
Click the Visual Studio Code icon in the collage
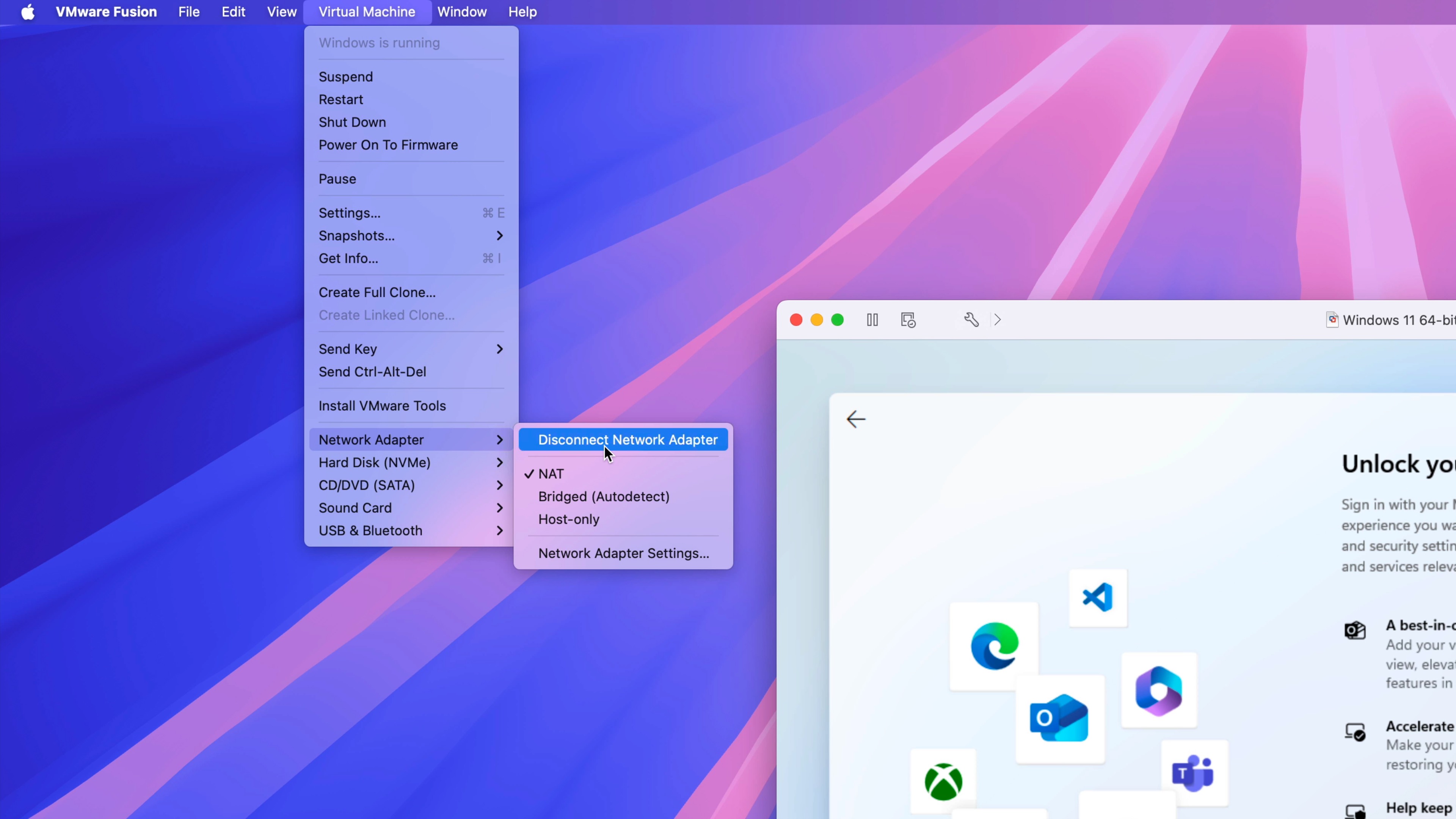(x=1097, y=598)
